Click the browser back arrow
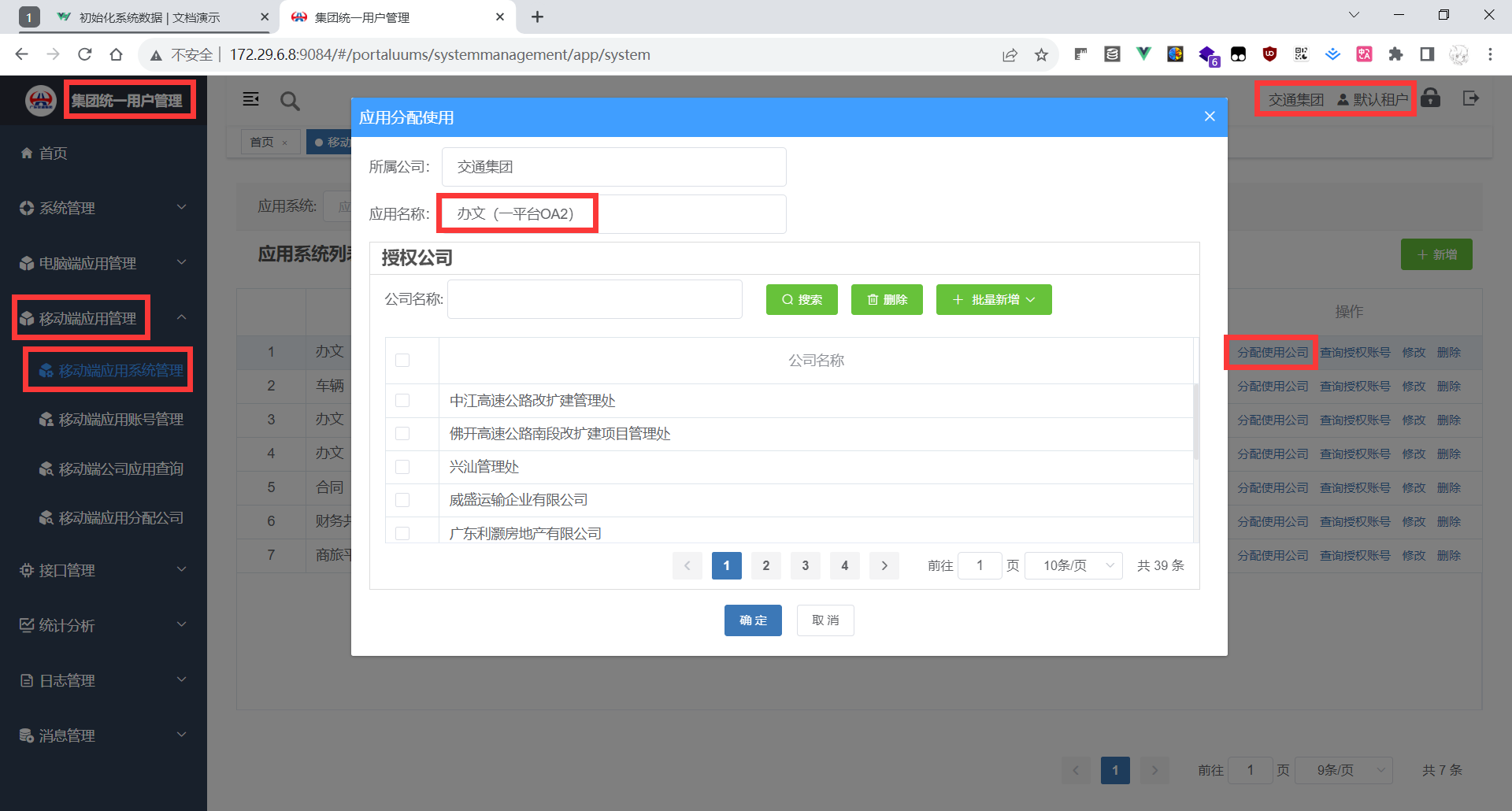The image size is (1512, 811). [x=22, y=54]
